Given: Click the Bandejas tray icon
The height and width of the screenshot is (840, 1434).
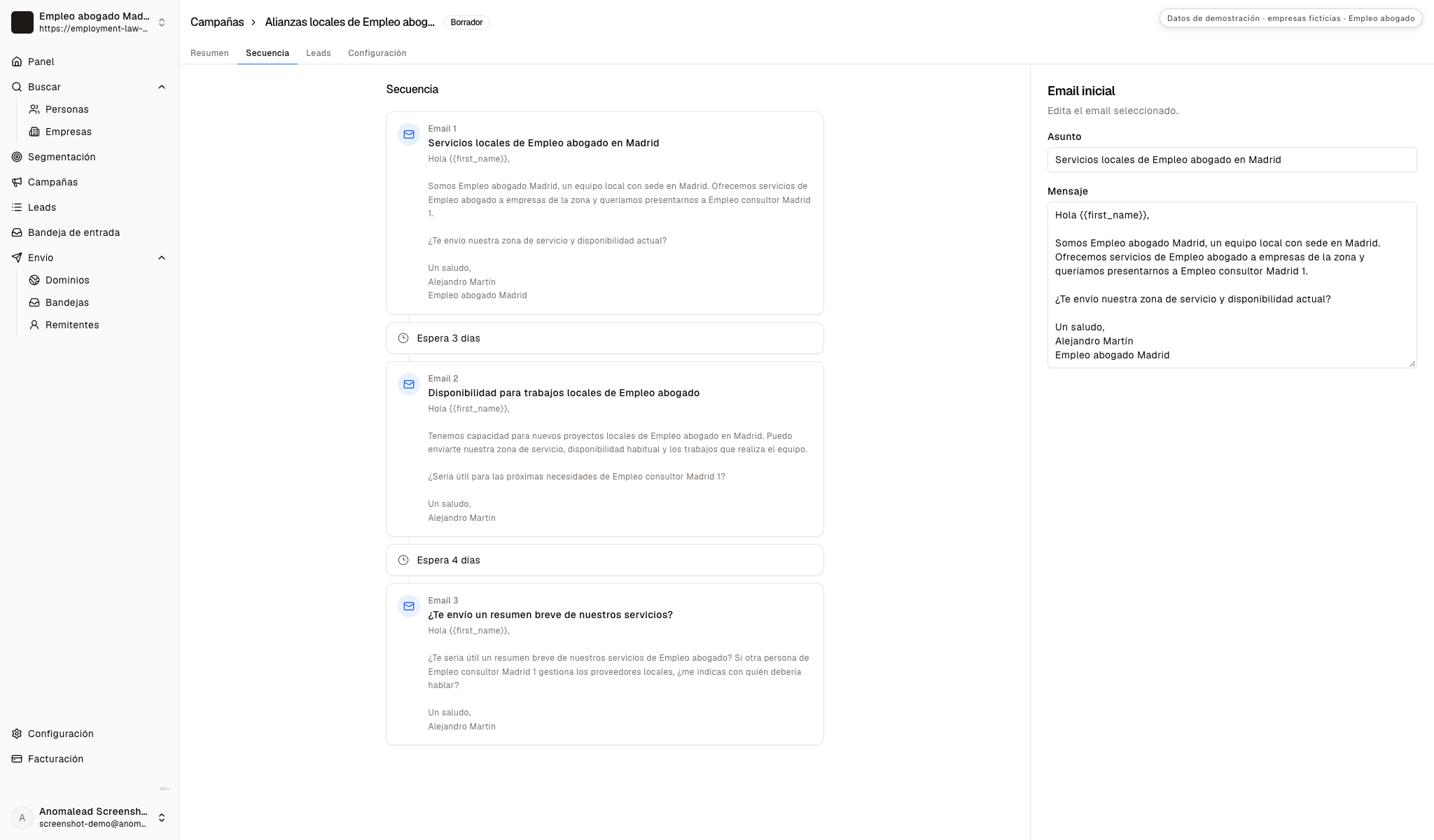Looking at the screenshot, I should tap(34, 302).
